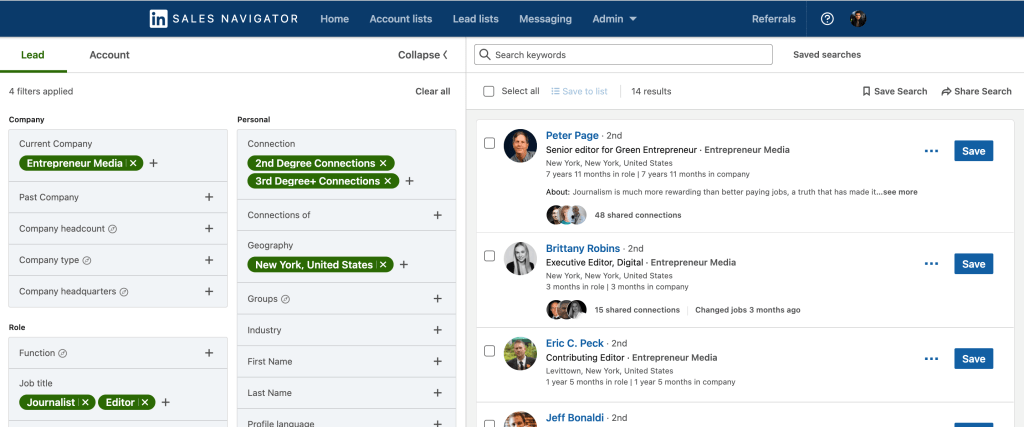This screenshot has width=1024, height=427.
Task: Remove the Journalist job title filter
Action: pyautogui.click(x=85, y=402)
